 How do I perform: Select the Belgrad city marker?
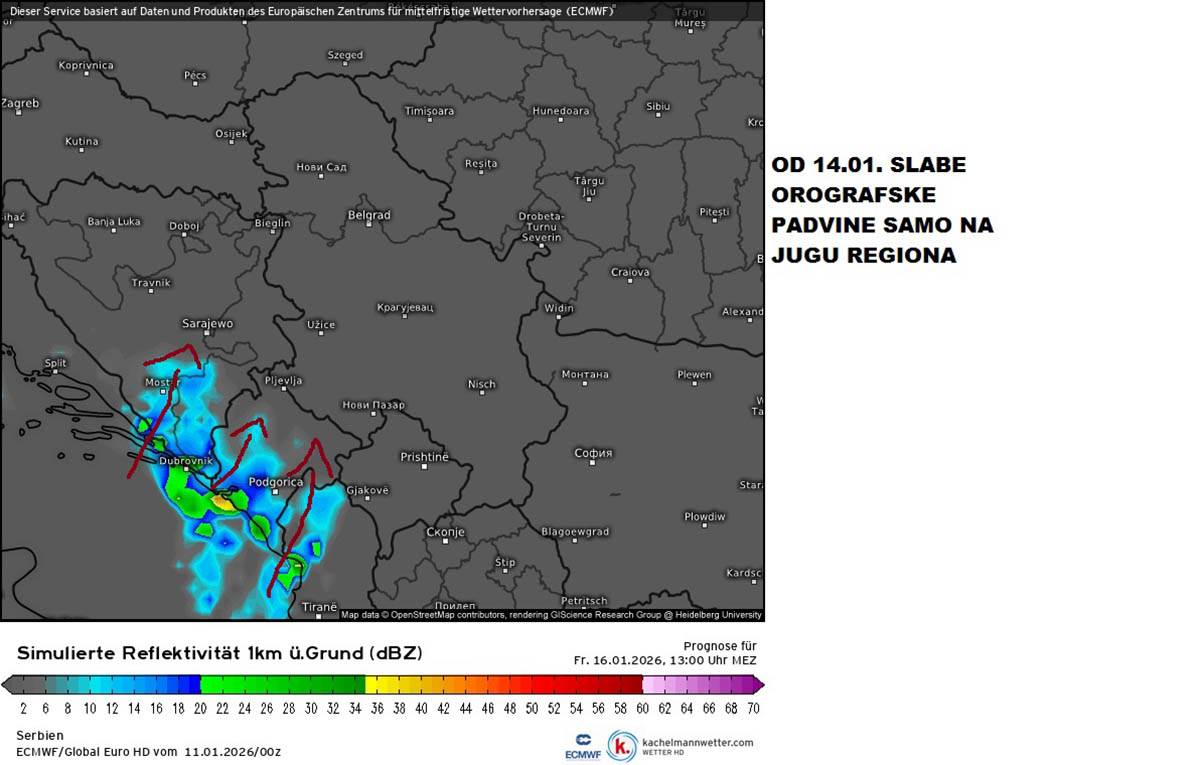click(369, 224)
